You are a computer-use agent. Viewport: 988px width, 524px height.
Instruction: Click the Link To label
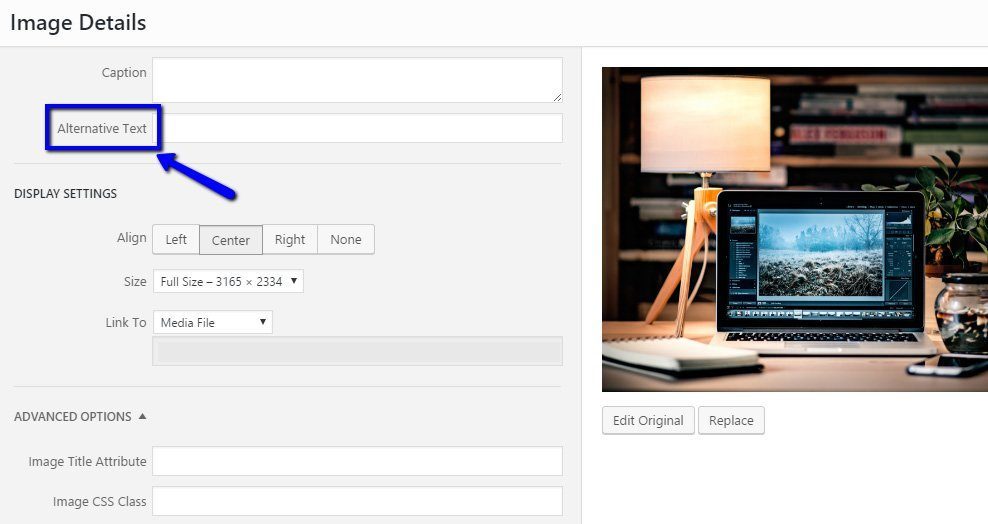(126, 322)
